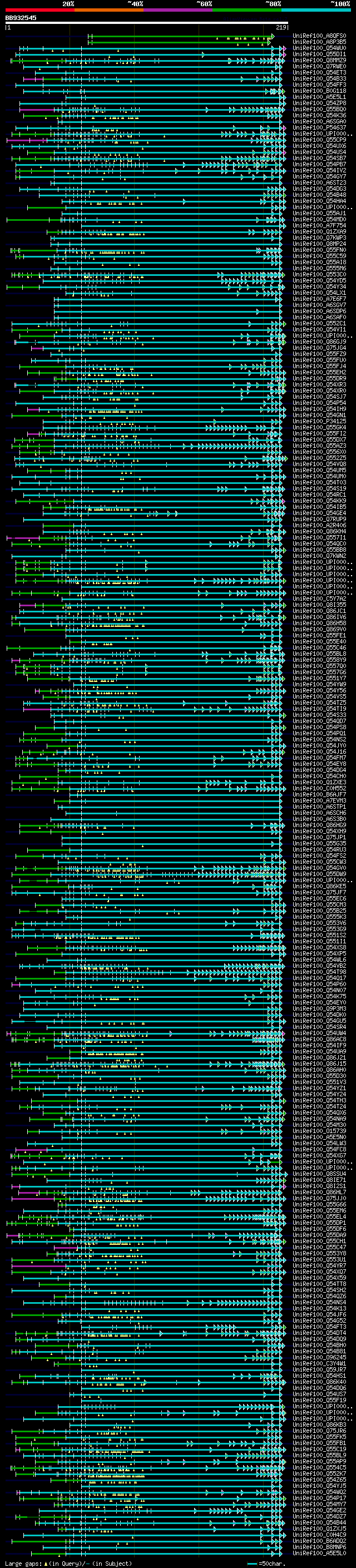Choose the UniRef100_Q54PB7 entry
The image size is (356, 1568).
319,164
